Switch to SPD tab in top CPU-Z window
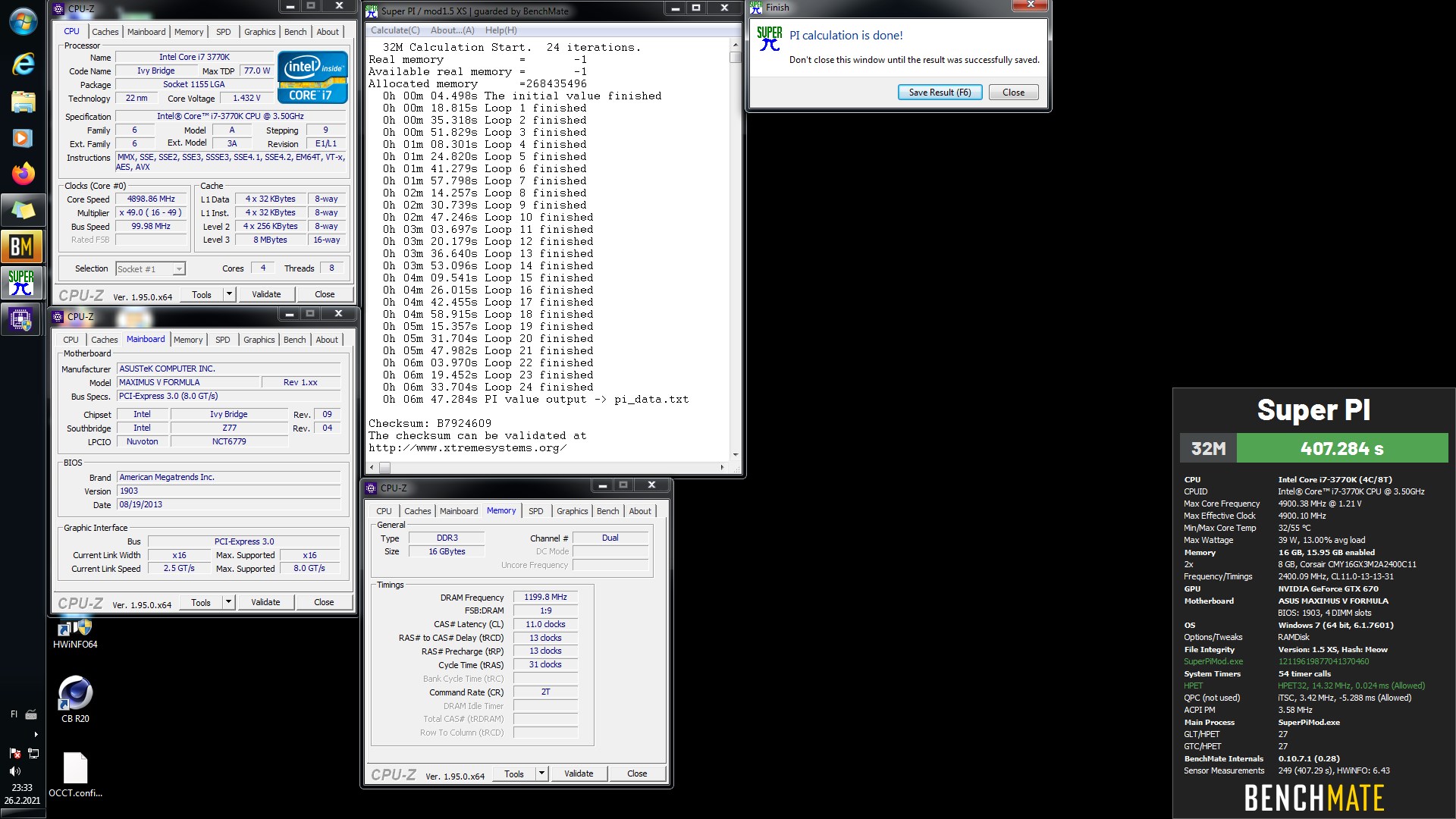The image size is (1456, 819). pos(223,32)
